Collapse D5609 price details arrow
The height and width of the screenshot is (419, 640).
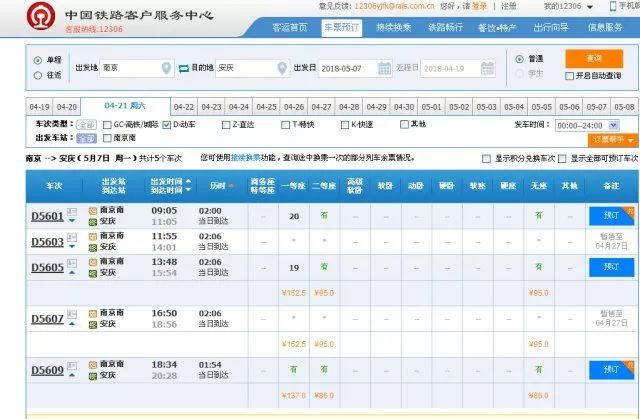72,375
